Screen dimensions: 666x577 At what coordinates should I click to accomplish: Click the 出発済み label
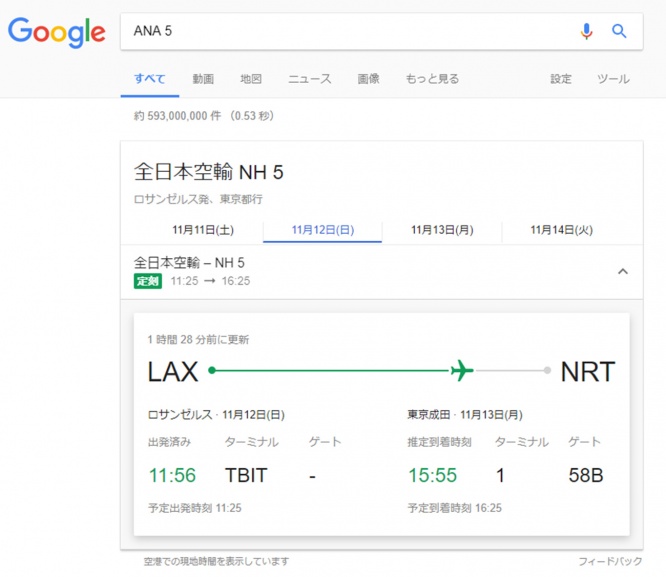click(169, 442)
